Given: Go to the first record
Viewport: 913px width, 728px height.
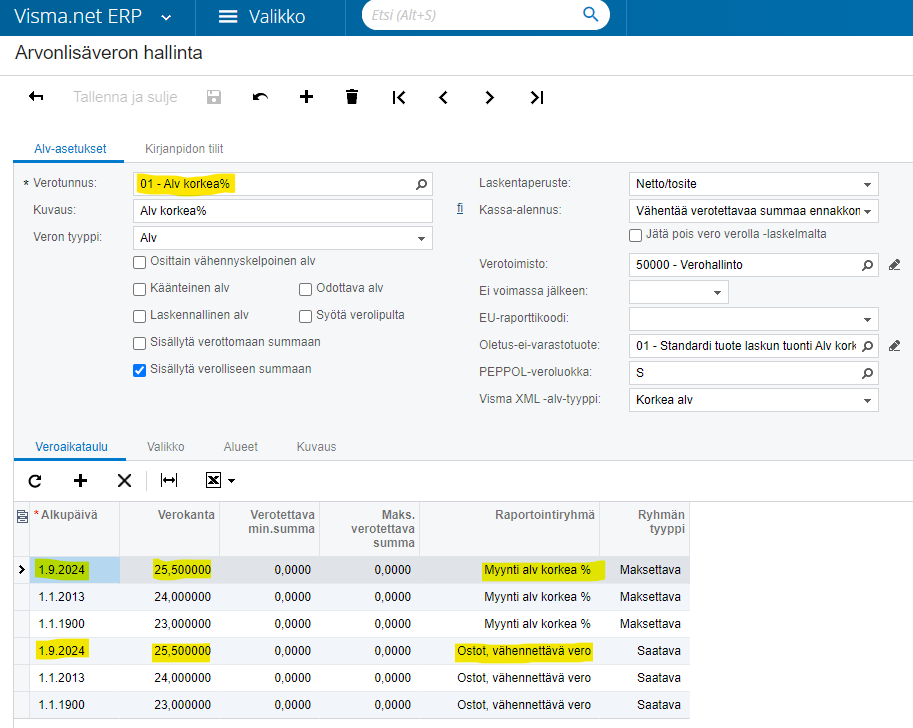Looking at the screenshot, I should coord(399,97).
